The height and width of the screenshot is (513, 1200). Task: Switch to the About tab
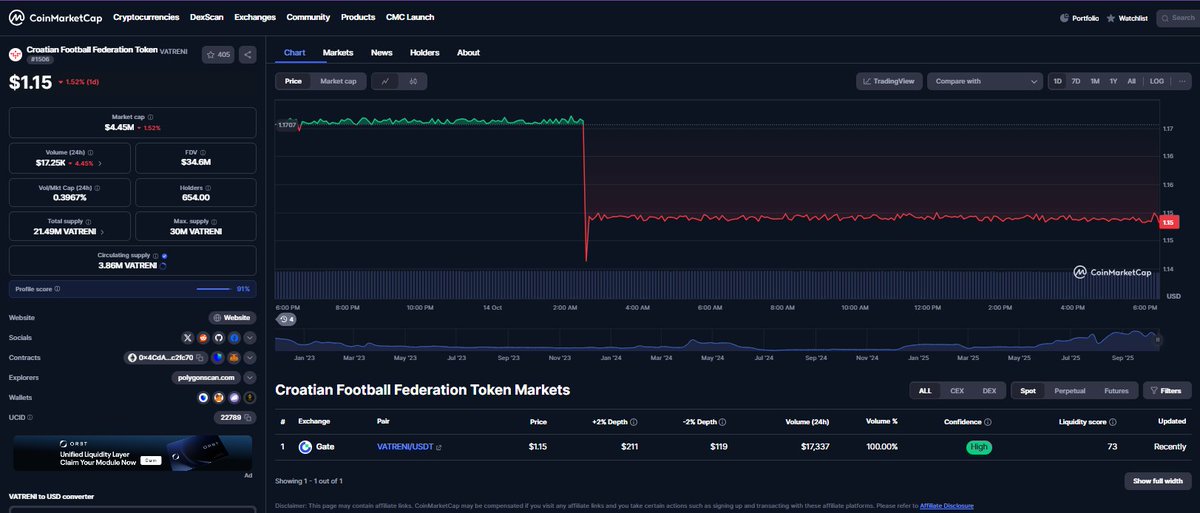click(468, 52)
